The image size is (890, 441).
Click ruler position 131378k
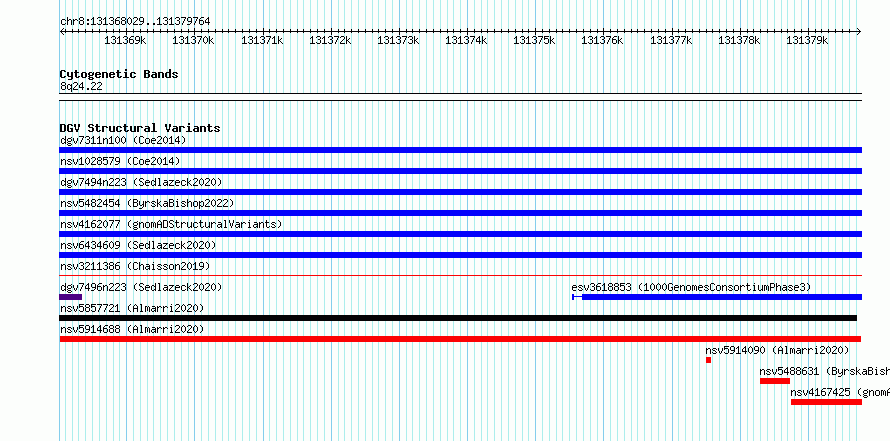740,40
